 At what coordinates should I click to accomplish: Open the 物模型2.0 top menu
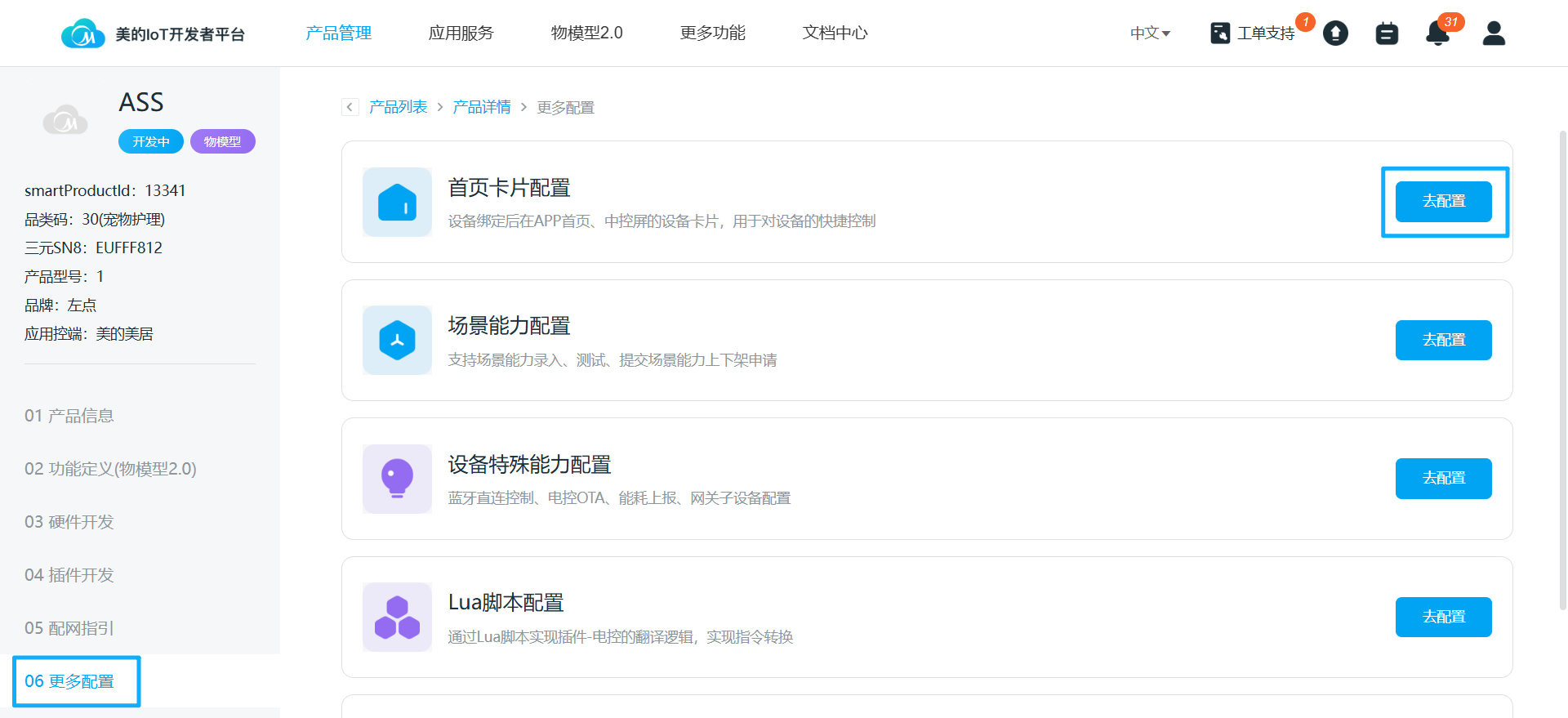point(586,33)
